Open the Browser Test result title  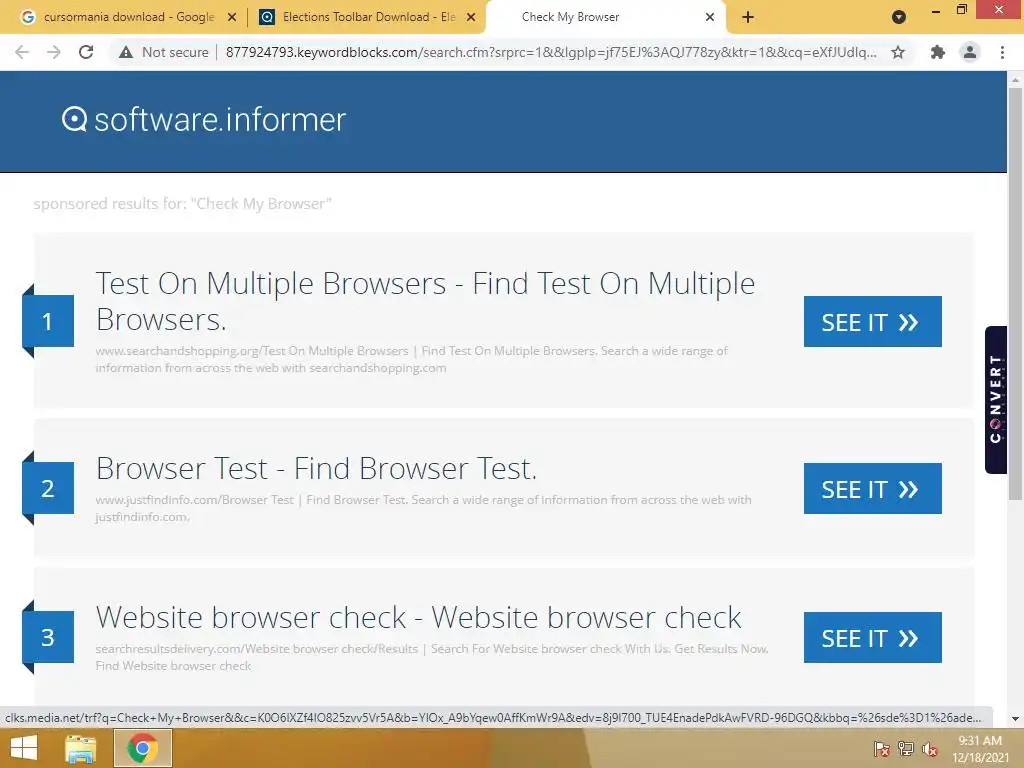tap(317, 468)
